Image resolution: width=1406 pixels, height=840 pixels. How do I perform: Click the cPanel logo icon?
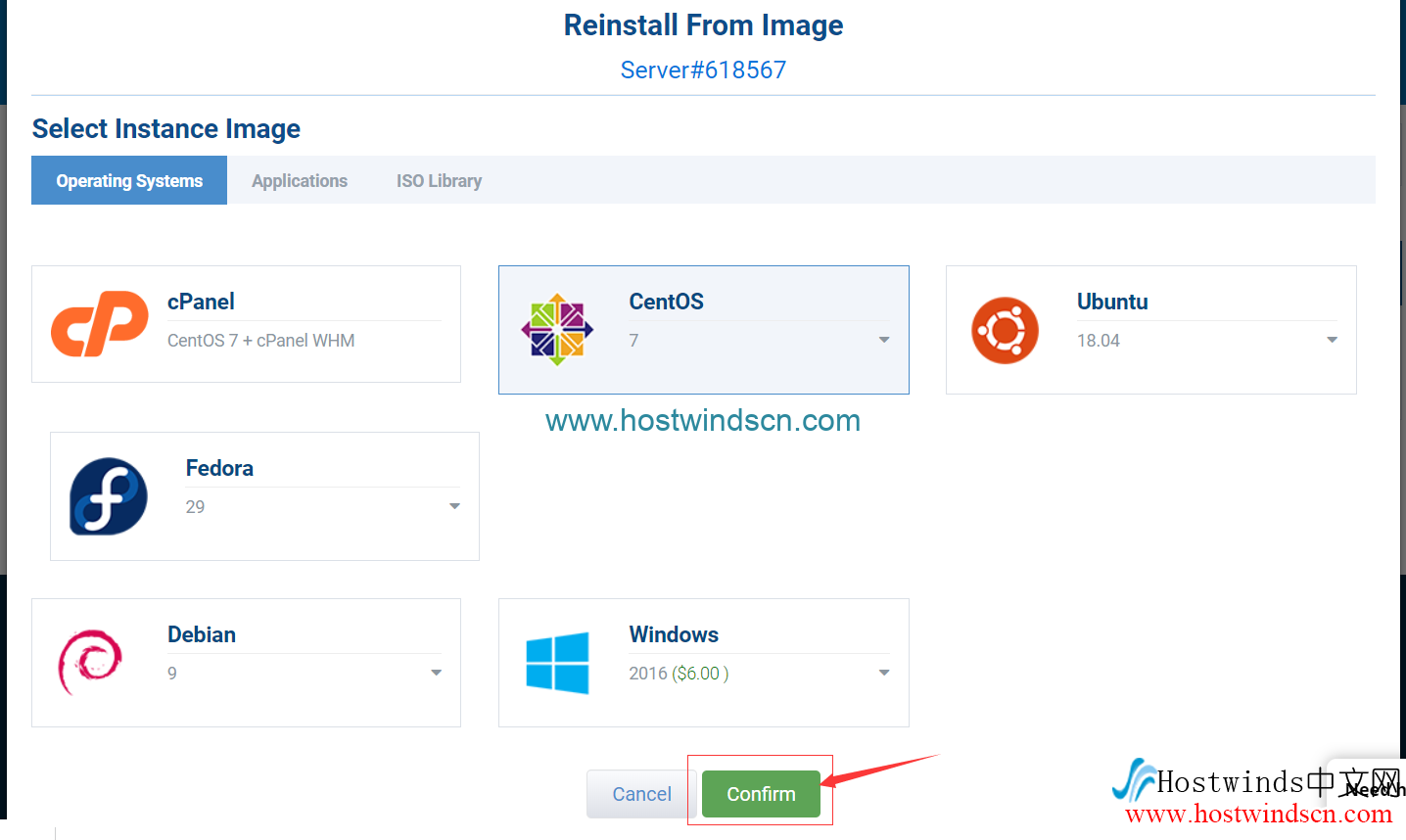click(100, 324)
